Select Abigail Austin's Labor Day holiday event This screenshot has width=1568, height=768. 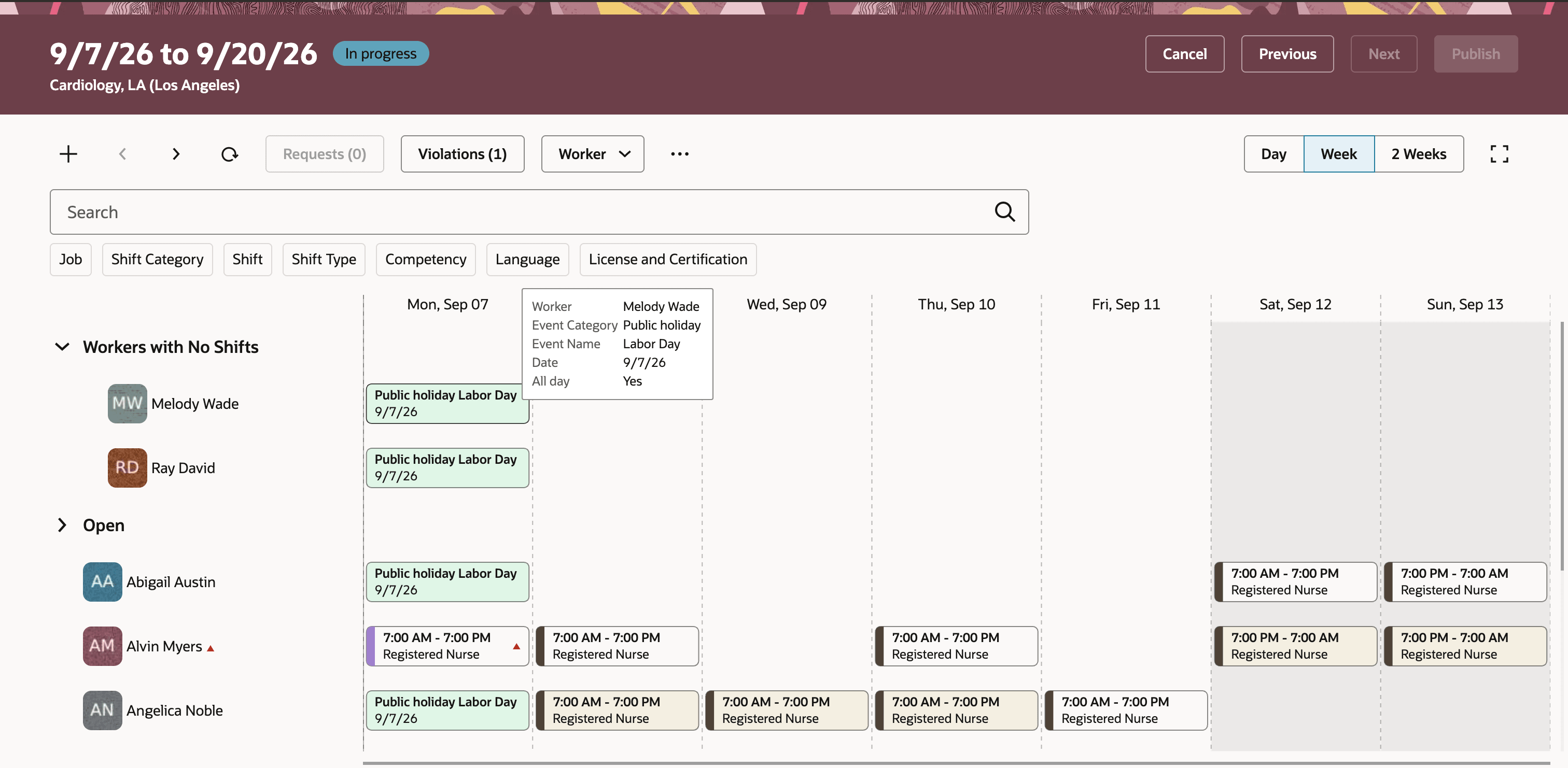[x=447, y=582]
